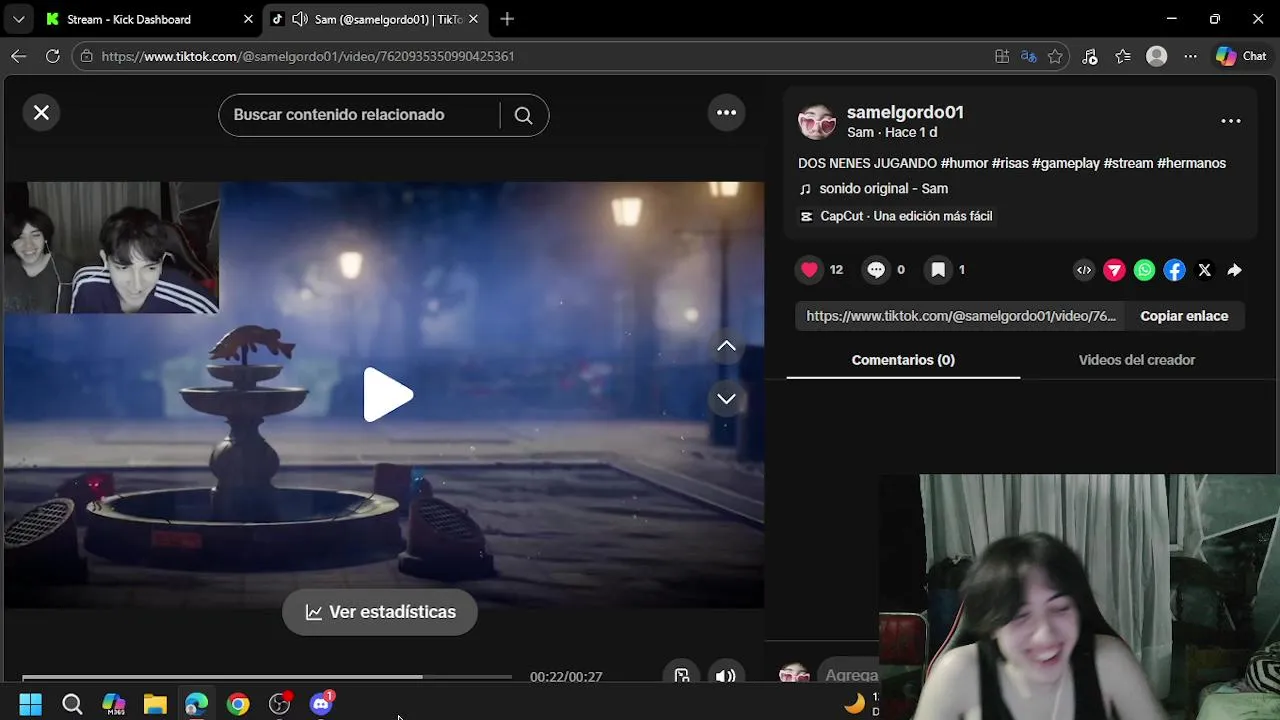Open a new browser tab

507,19
